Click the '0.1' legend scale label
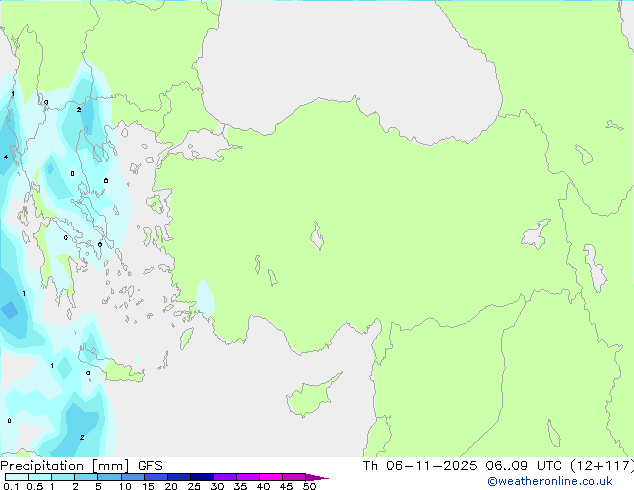The height and width of the screenshot is (490, 634). coord(11,486)
